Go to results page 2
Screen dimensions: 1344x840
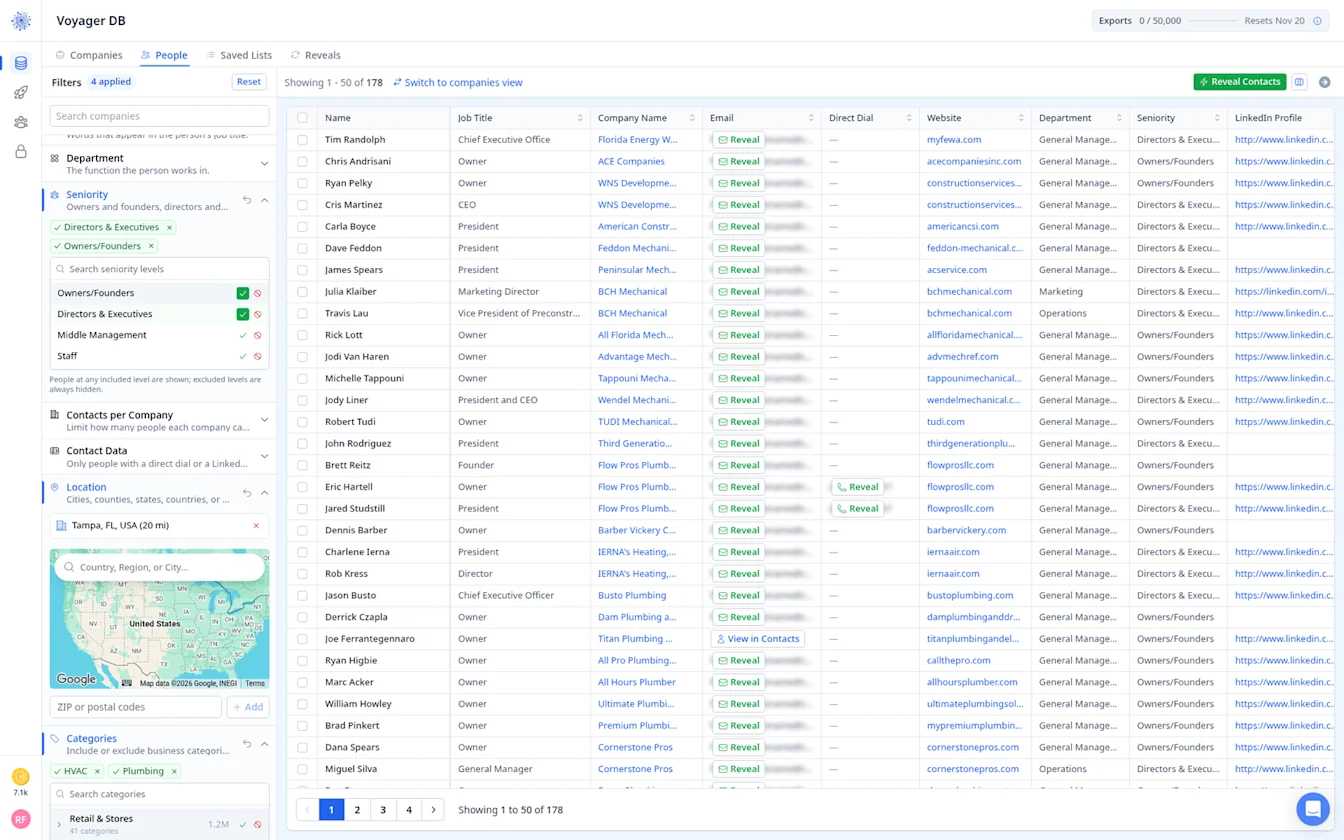[357, 810]
